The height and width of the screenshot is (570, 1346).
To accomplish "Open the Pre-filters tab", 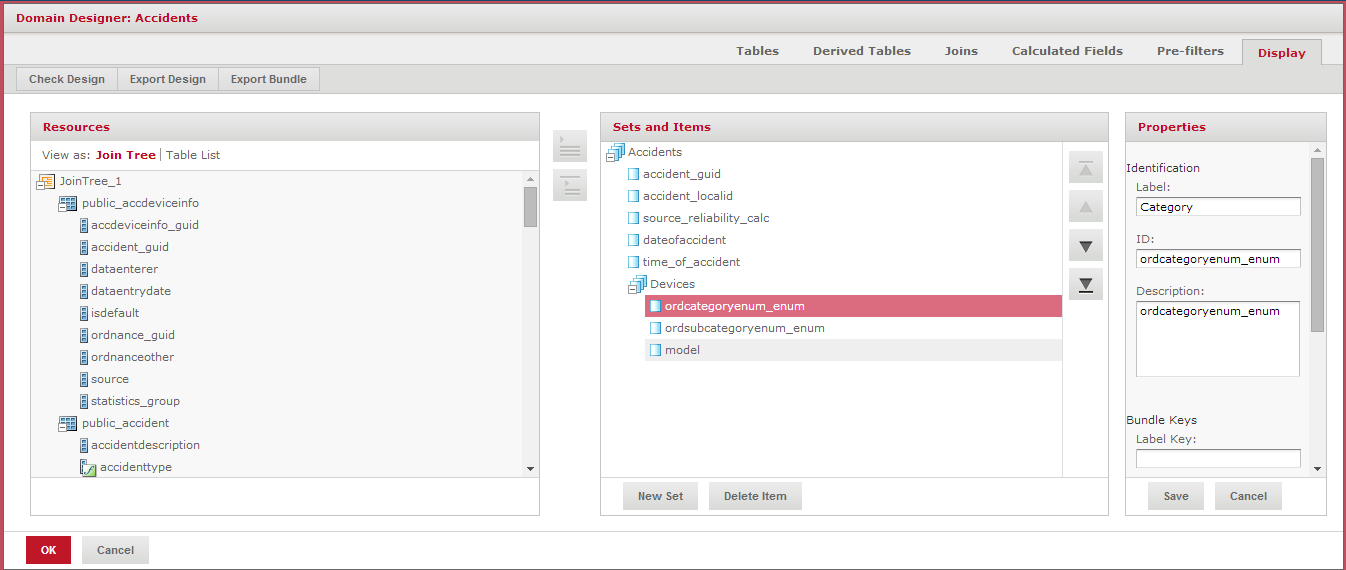I will click(x=1189, y=51).
